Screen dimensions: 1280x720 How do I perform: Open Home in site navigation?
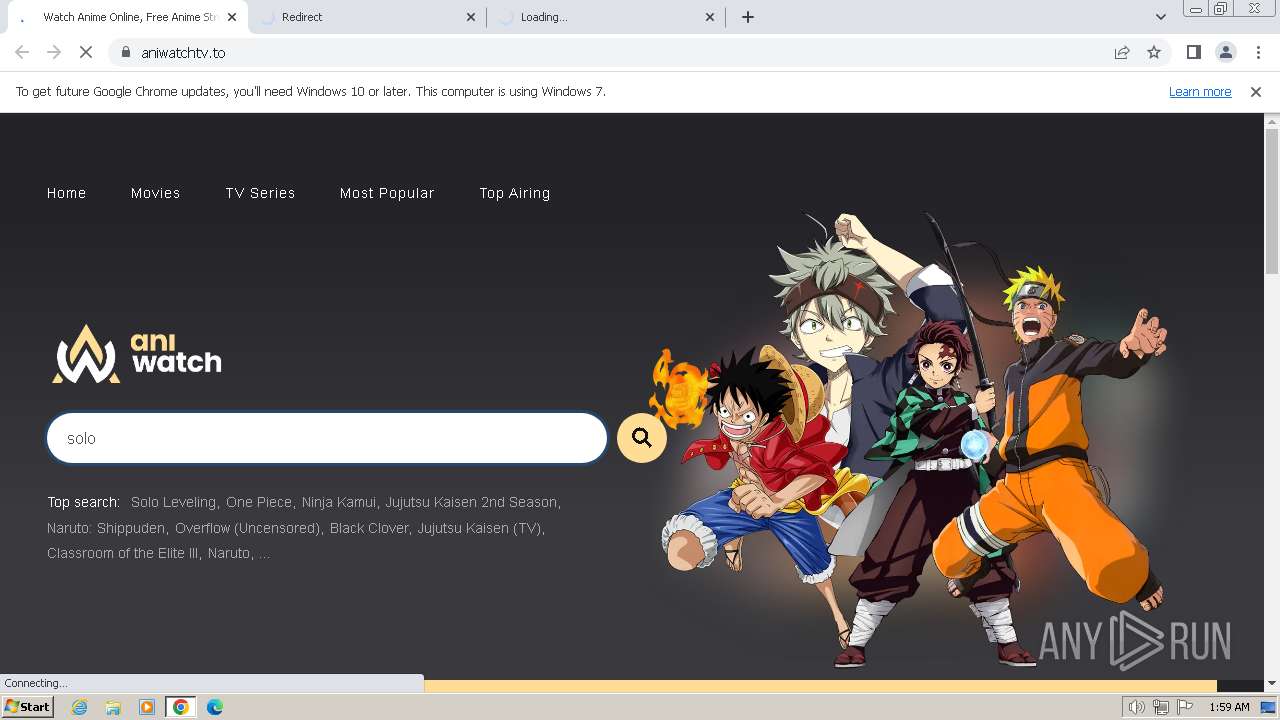click(67, 193)
